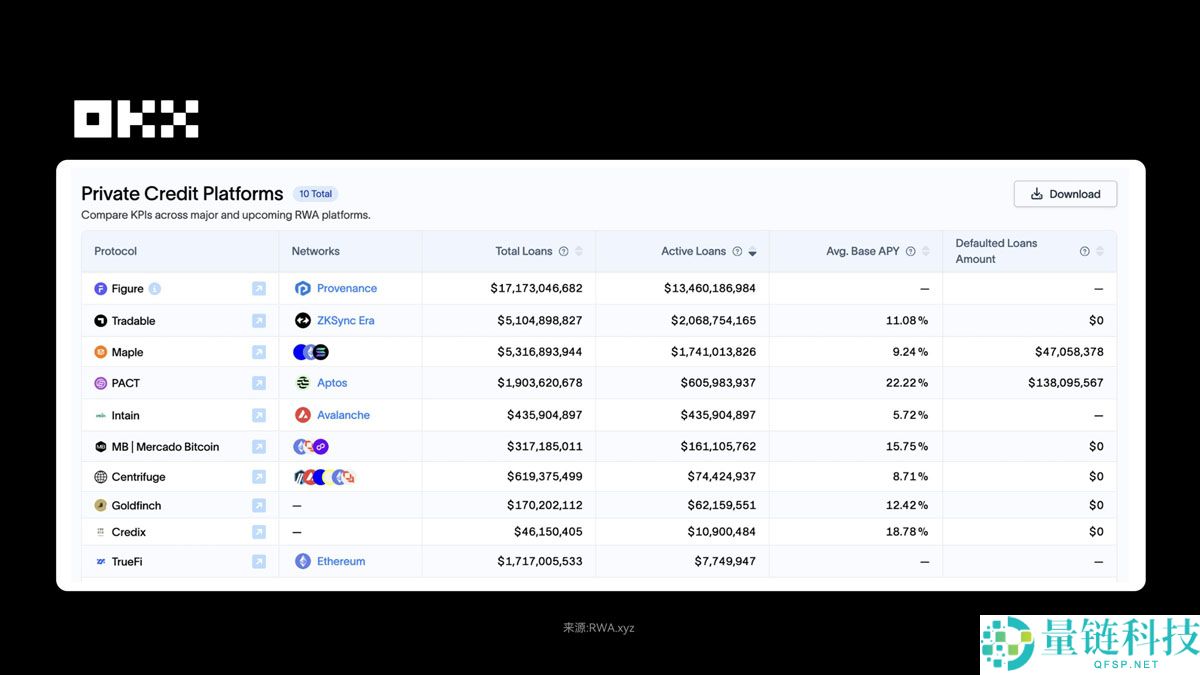This screenshot has height=675, width=1200.
Task: Click the external link icon for TrueFi
Action: (x=259, y=562)
